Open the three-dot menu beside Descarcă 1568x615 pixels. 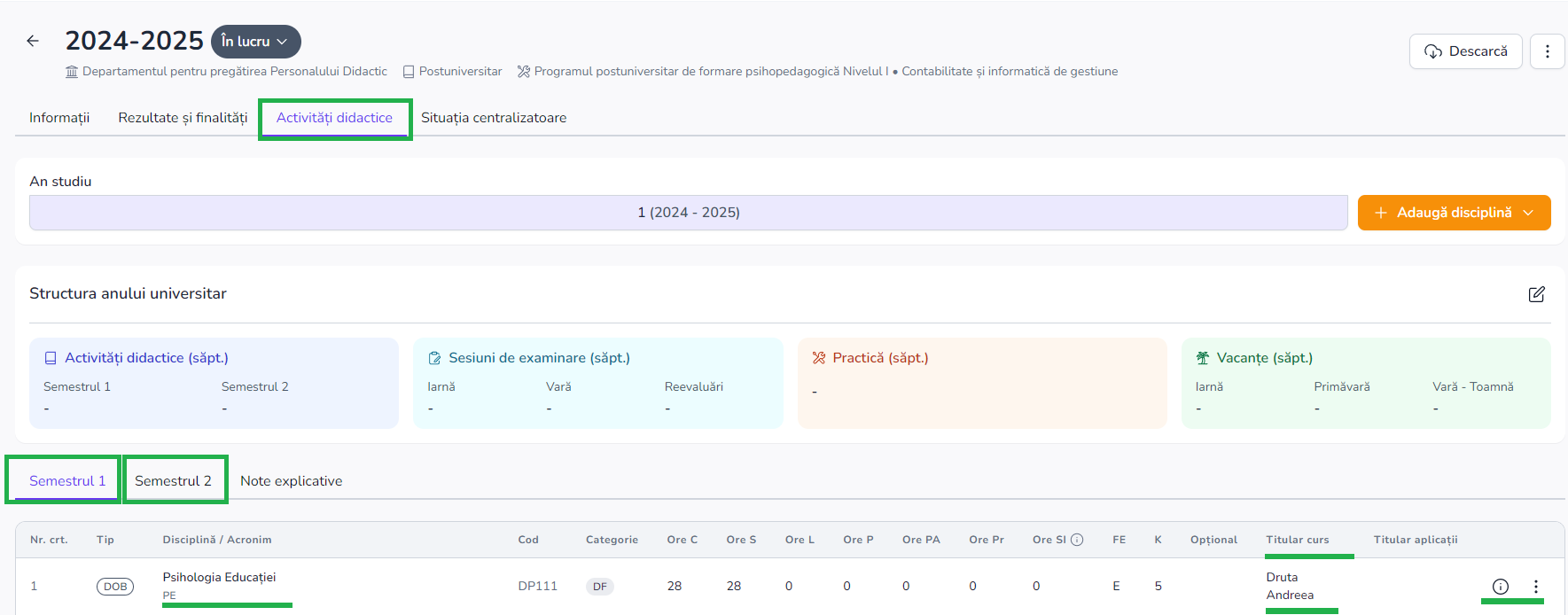pos(1547,51)
